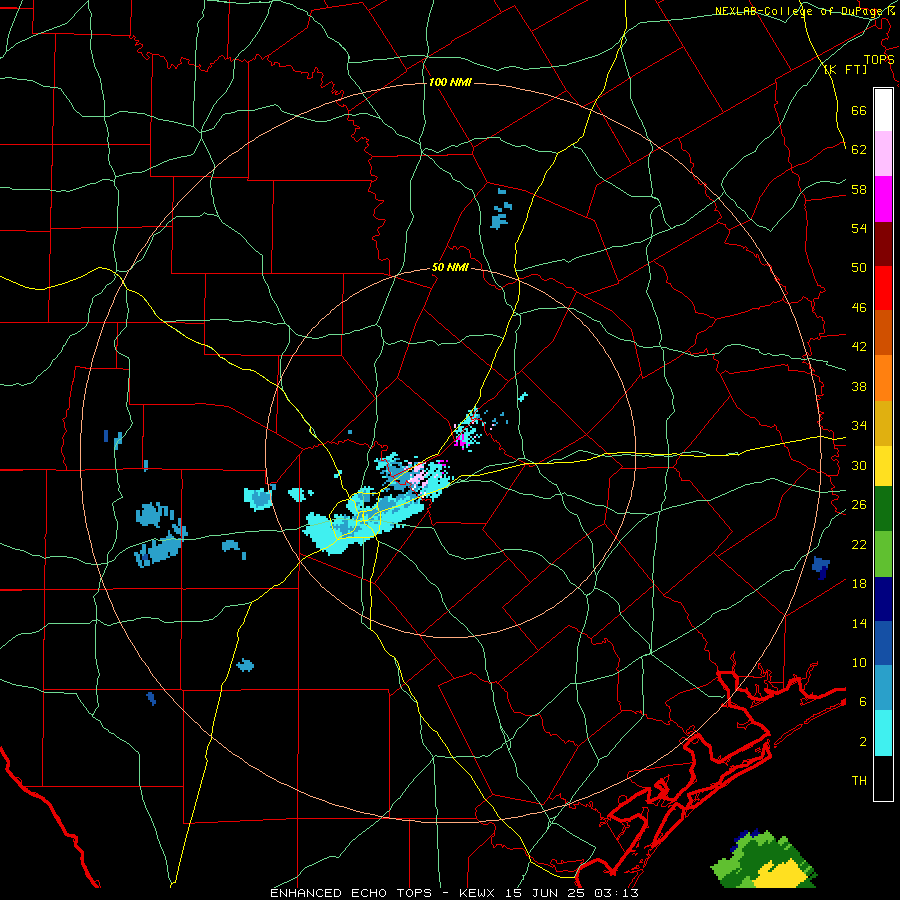The width and height of the screenshot is (900, 900).
Task: Click the legend value "58"
Action: 859,189
